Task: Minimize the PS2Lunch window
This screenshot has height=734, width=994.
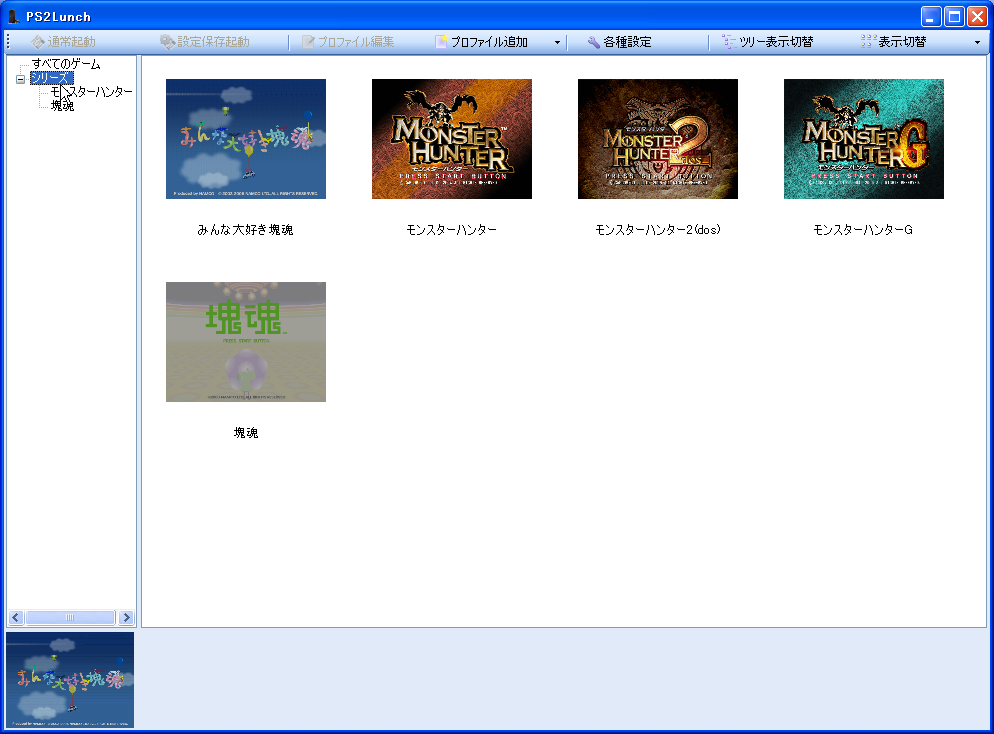Action: 931,16
